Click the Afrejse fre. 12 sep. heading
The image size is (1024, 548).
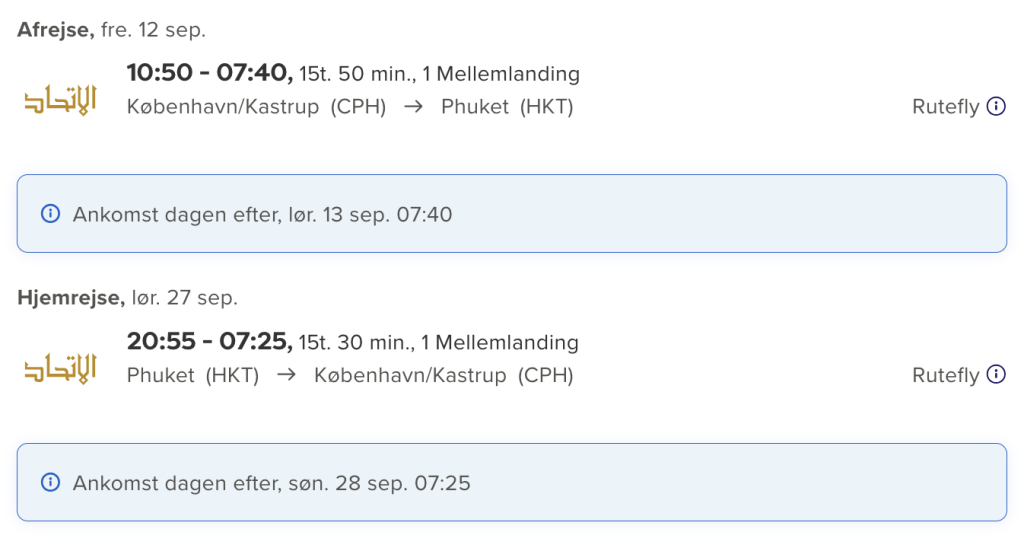tap(111, 30)
